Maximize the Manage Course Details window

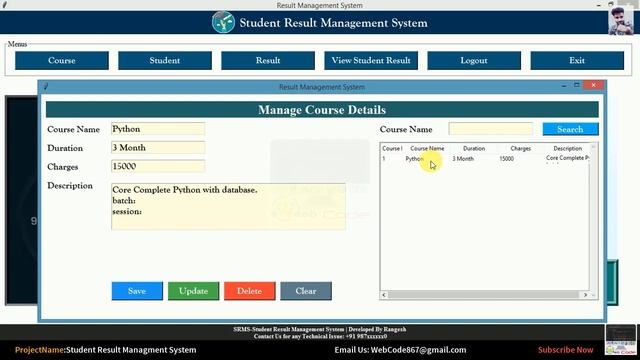click(x=576, y=85)
